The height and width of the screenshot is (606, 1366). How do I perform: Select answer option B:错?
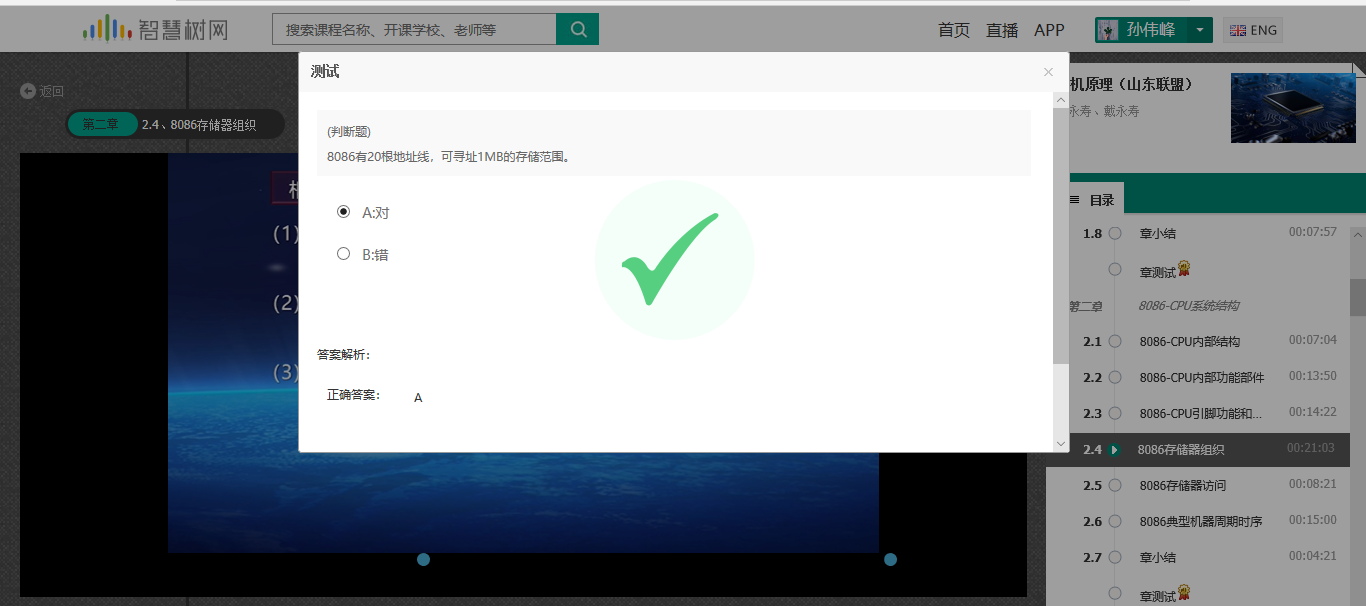click(344, 254)
